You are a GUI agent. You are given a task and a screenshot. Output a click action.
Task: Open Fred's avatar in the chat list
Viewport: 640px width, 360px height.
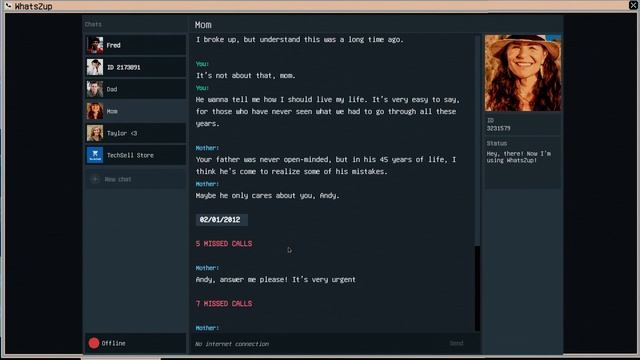point(95,45)
